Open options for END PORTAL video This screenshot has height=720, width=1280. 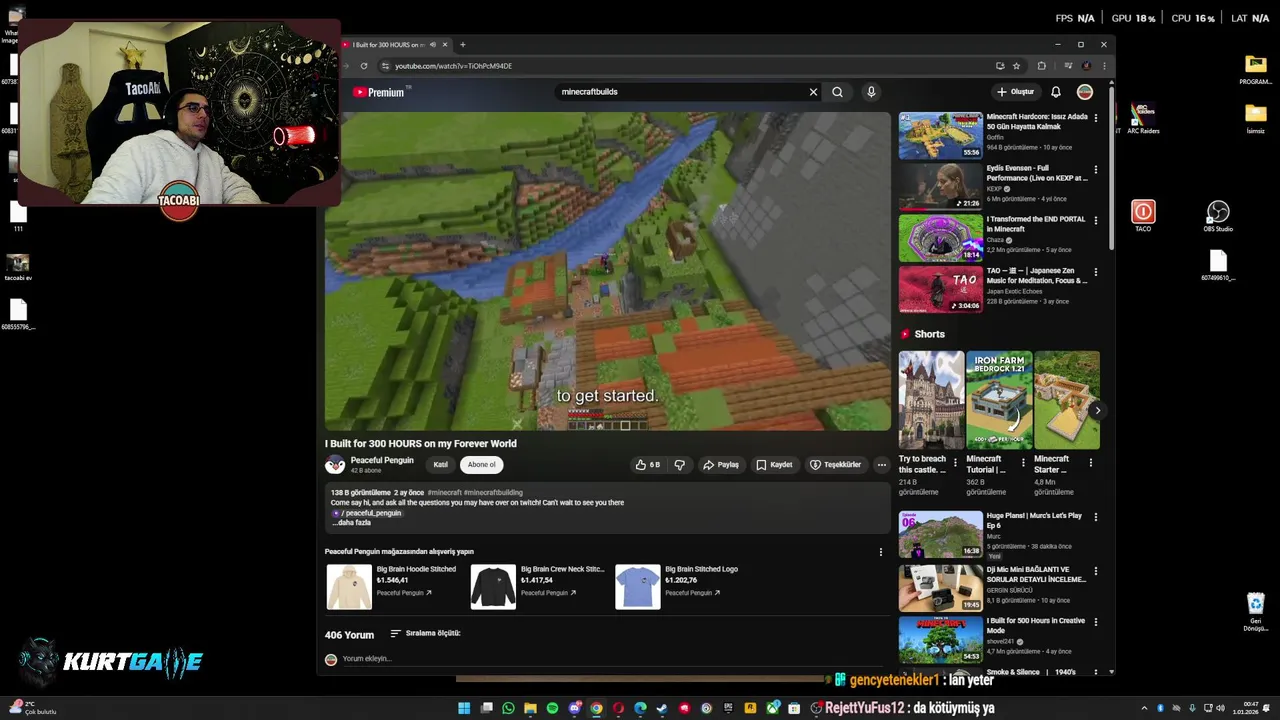tap(1096, 220)
